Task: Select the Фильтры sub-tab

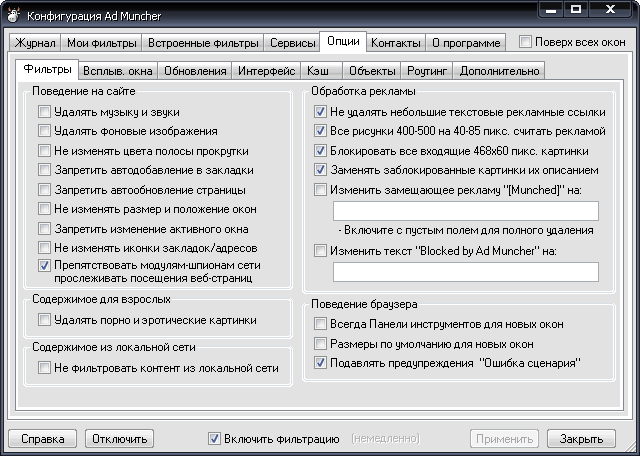Action: coord(47,69)
